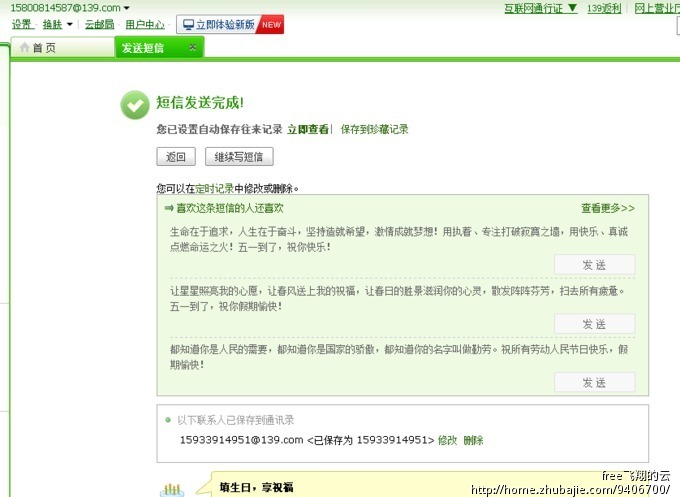Click 查看更多>> link
This screenshot has width=680, height=497.
pyautogui.click(x=608, y=208)
